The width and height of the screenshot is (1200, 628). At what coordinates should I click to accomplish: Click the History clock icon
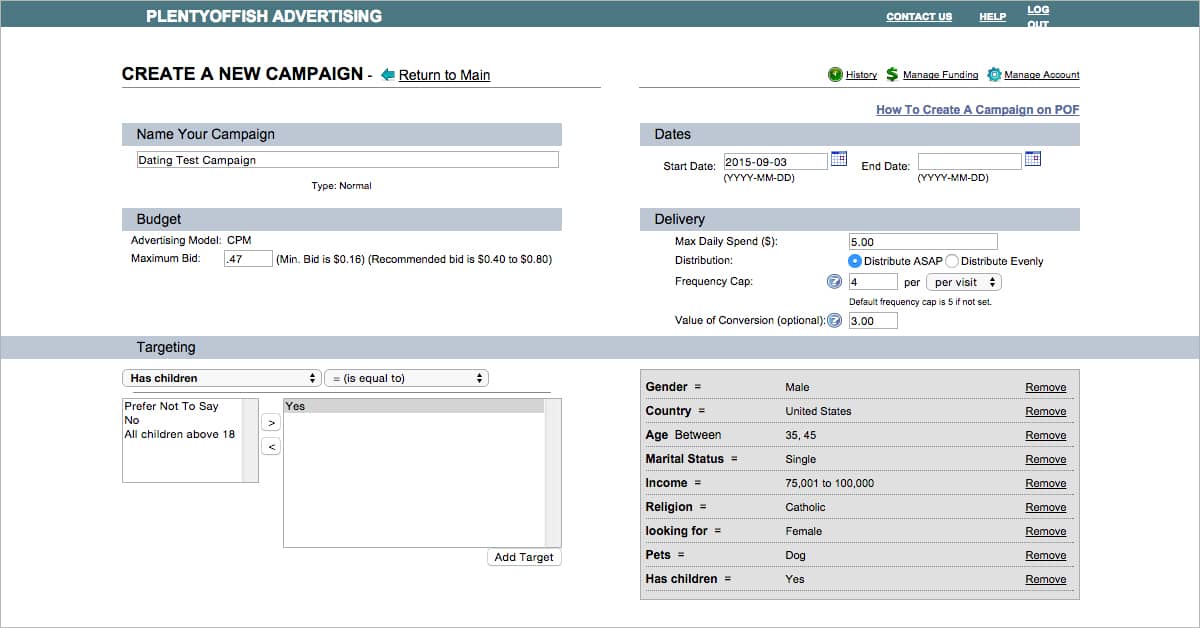pyautogui.click(x=835, y=75)
